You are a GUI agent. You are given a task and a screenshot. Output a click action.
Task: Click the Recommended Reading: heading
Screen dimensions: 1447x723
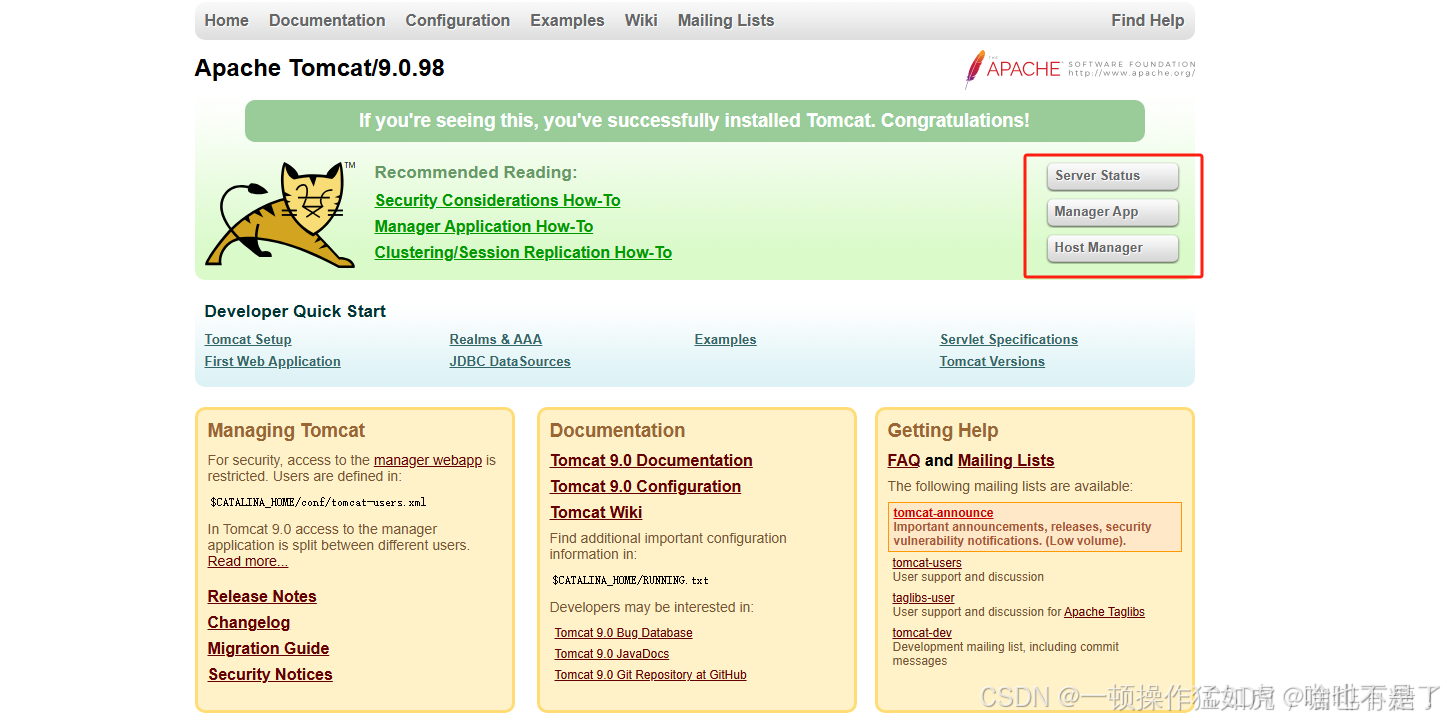click(476, 172)
